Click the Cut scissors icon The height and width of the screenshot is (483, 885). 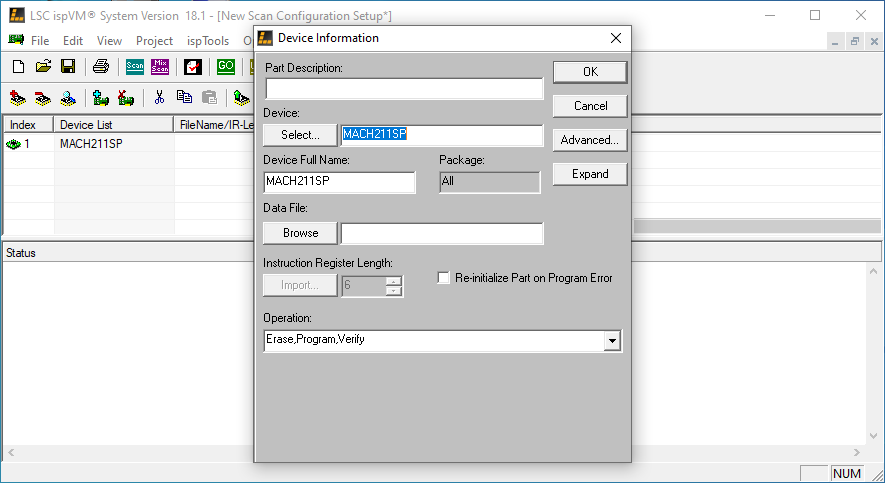coord(158,97)
